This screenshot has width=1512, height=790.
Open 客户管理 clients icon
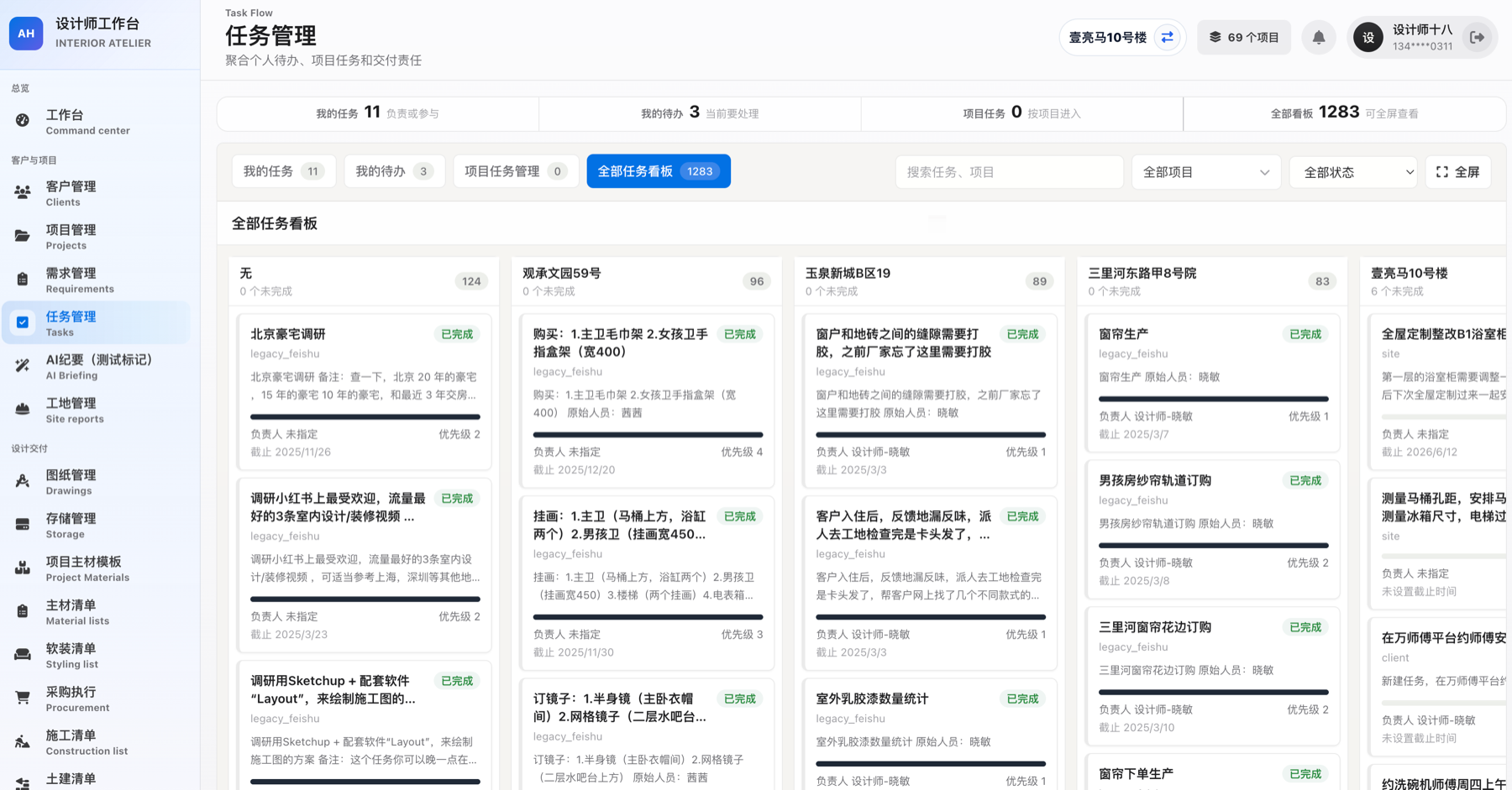coord(23,193)
